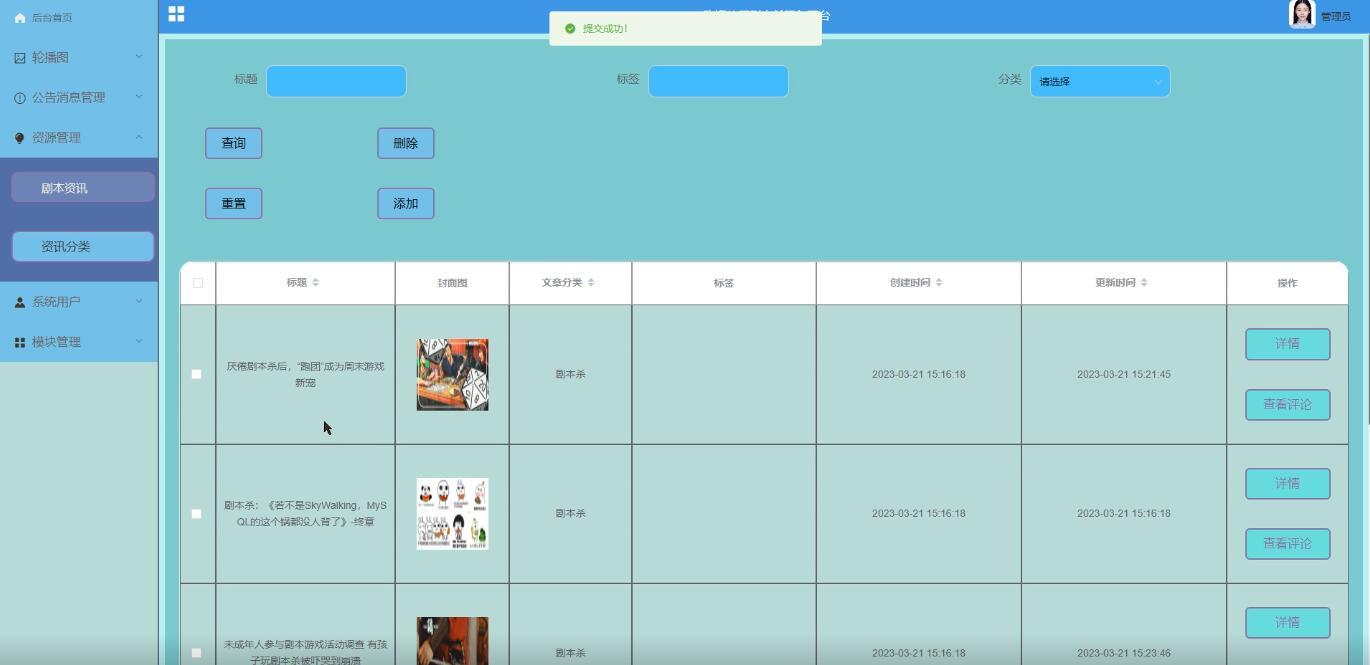Click the 封面图 column header
Screen dimensions: 1370x665
(452, 283)
